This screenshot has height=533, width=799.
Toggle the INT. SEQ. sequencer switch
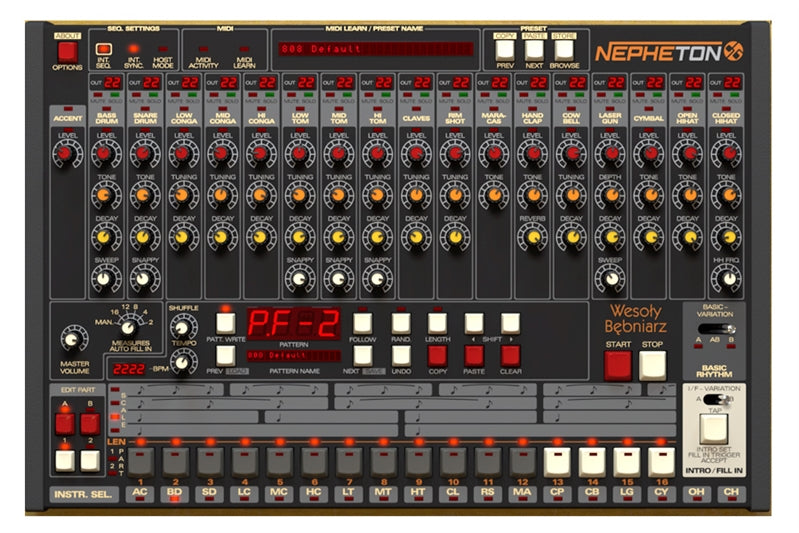coord(103,48)
